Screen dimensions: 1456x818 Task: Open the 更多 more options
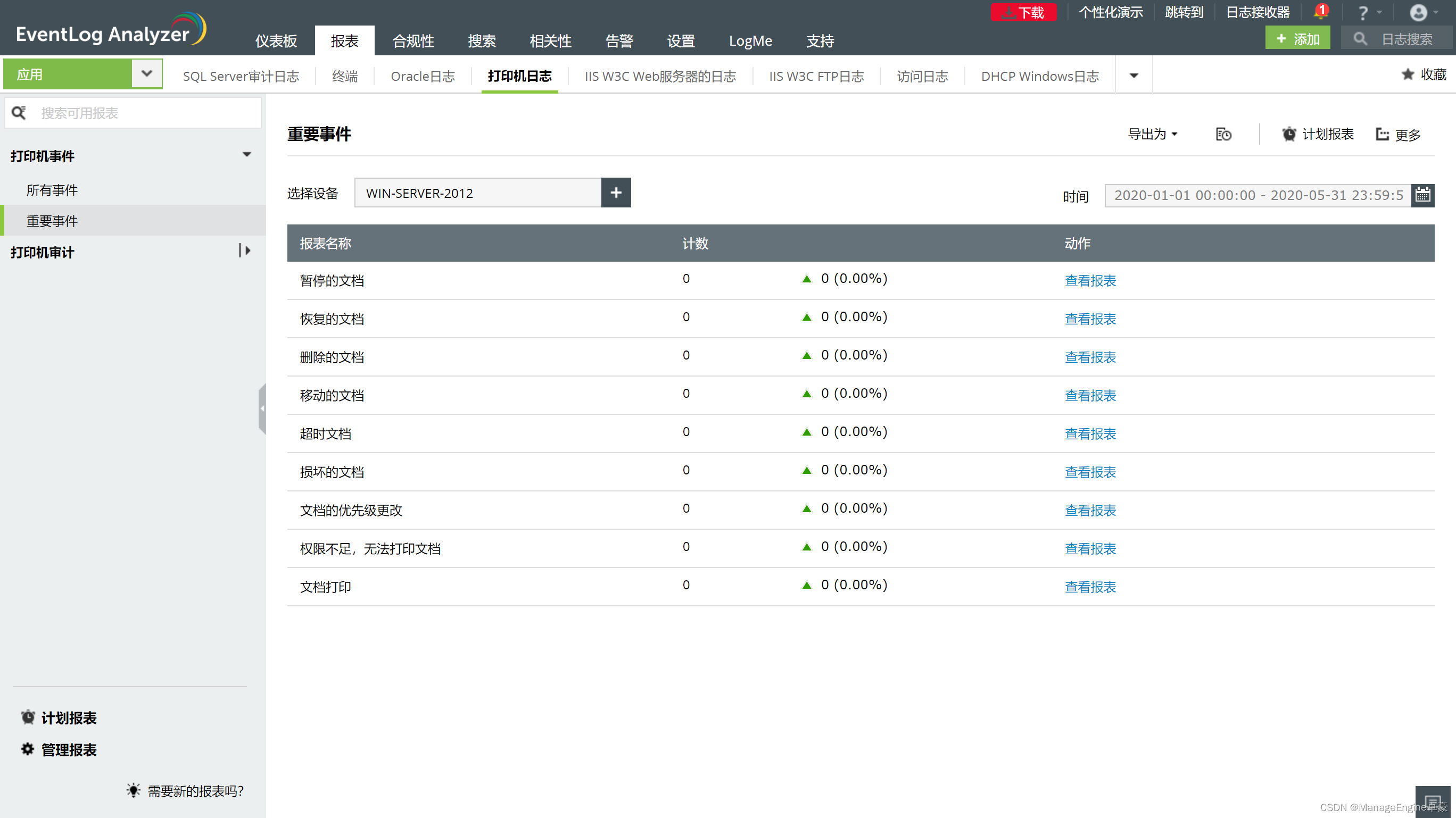1399,135
